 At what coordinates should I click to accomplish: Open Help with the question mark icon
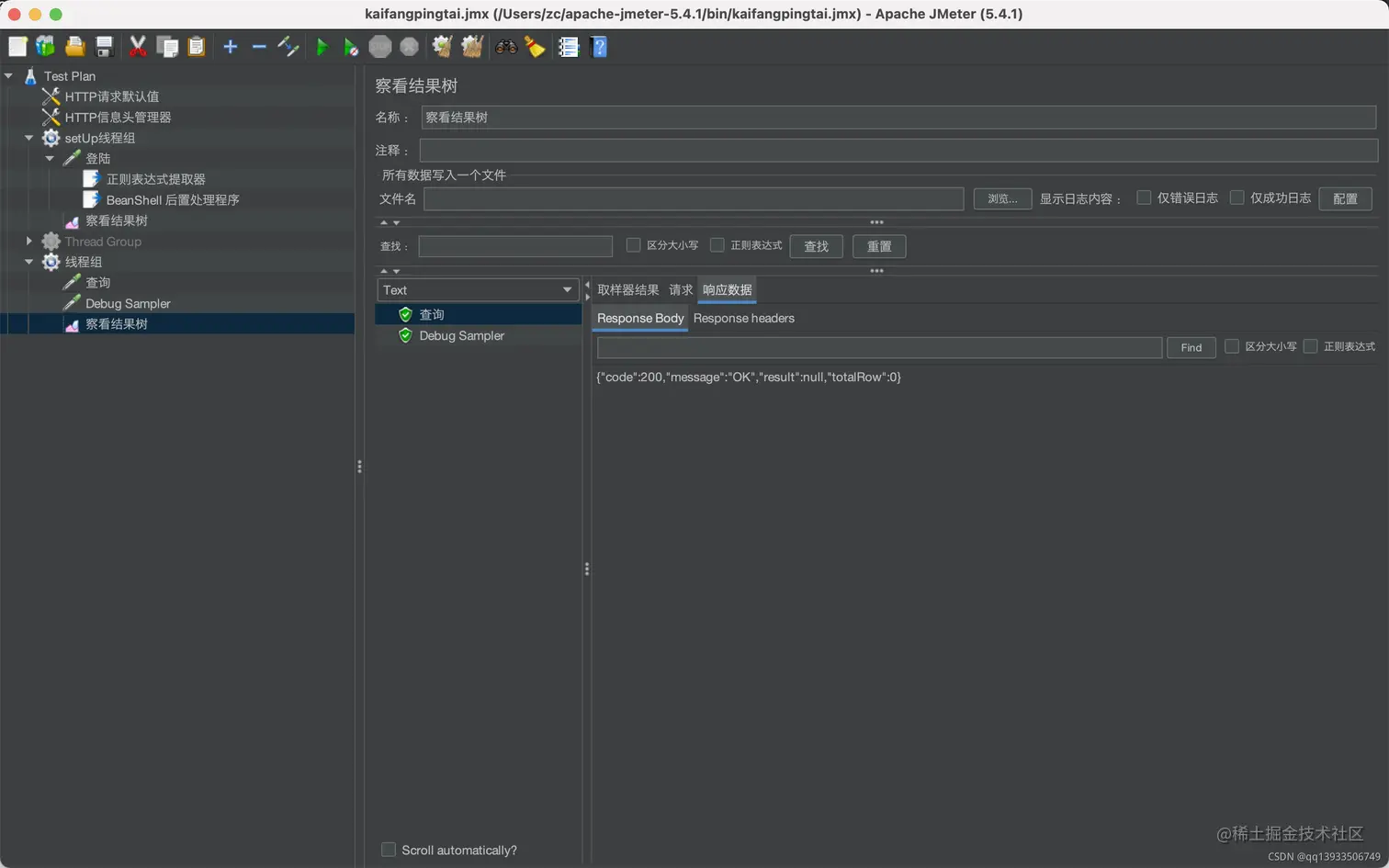point(599,47)
